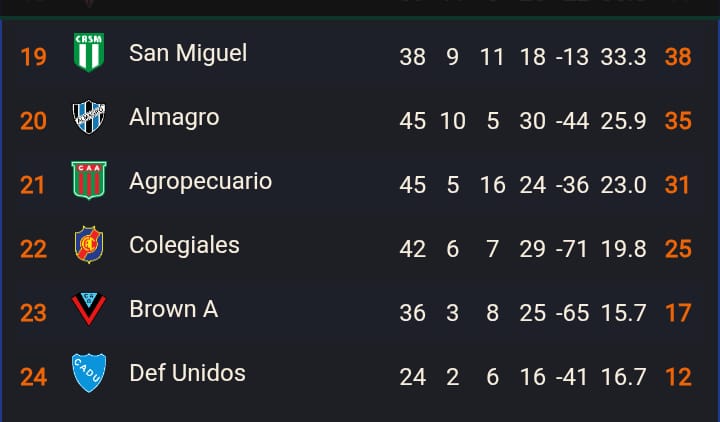Click the Agropecuario club crest

(89, 181)
